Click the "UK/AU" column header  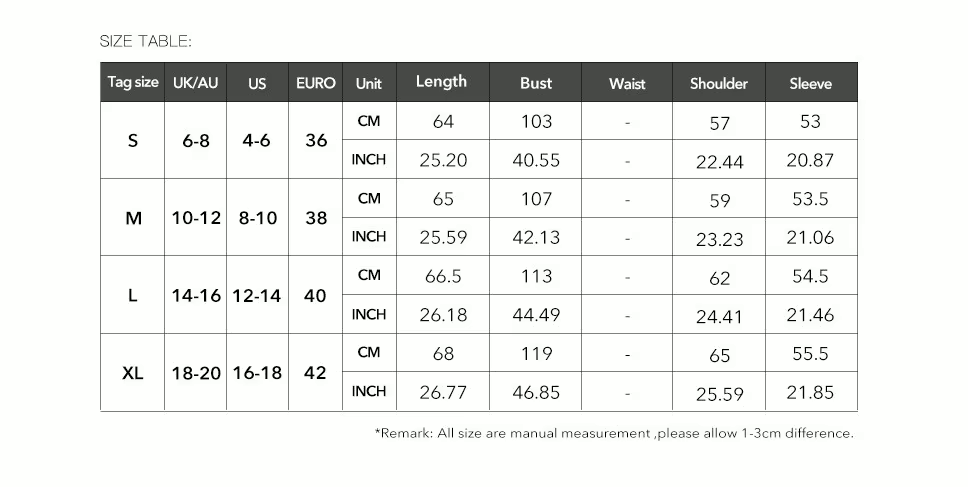click(x=195, y=83)
